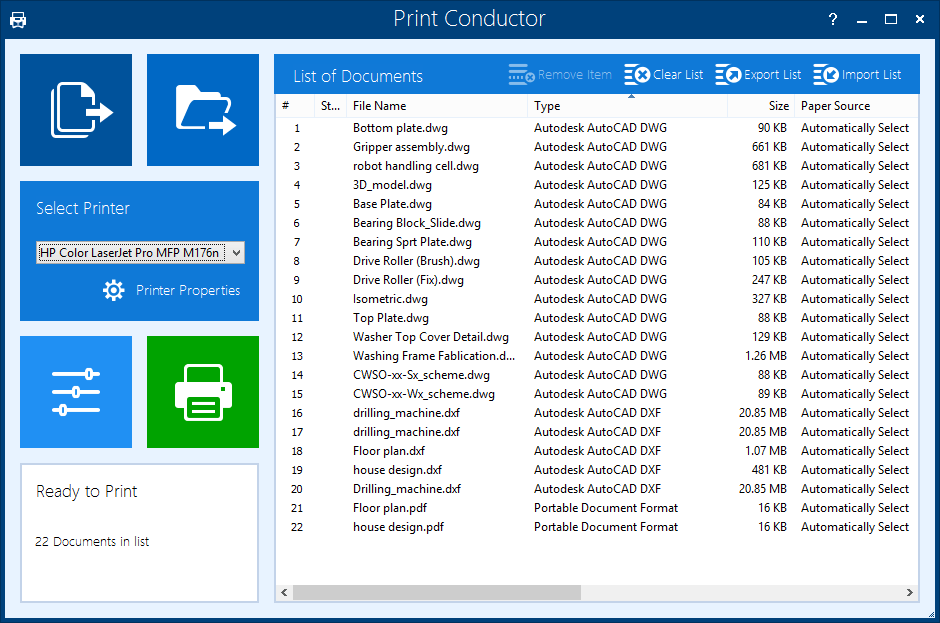Open Help with the question mark
940x623 pixels.
coord(832,19)
